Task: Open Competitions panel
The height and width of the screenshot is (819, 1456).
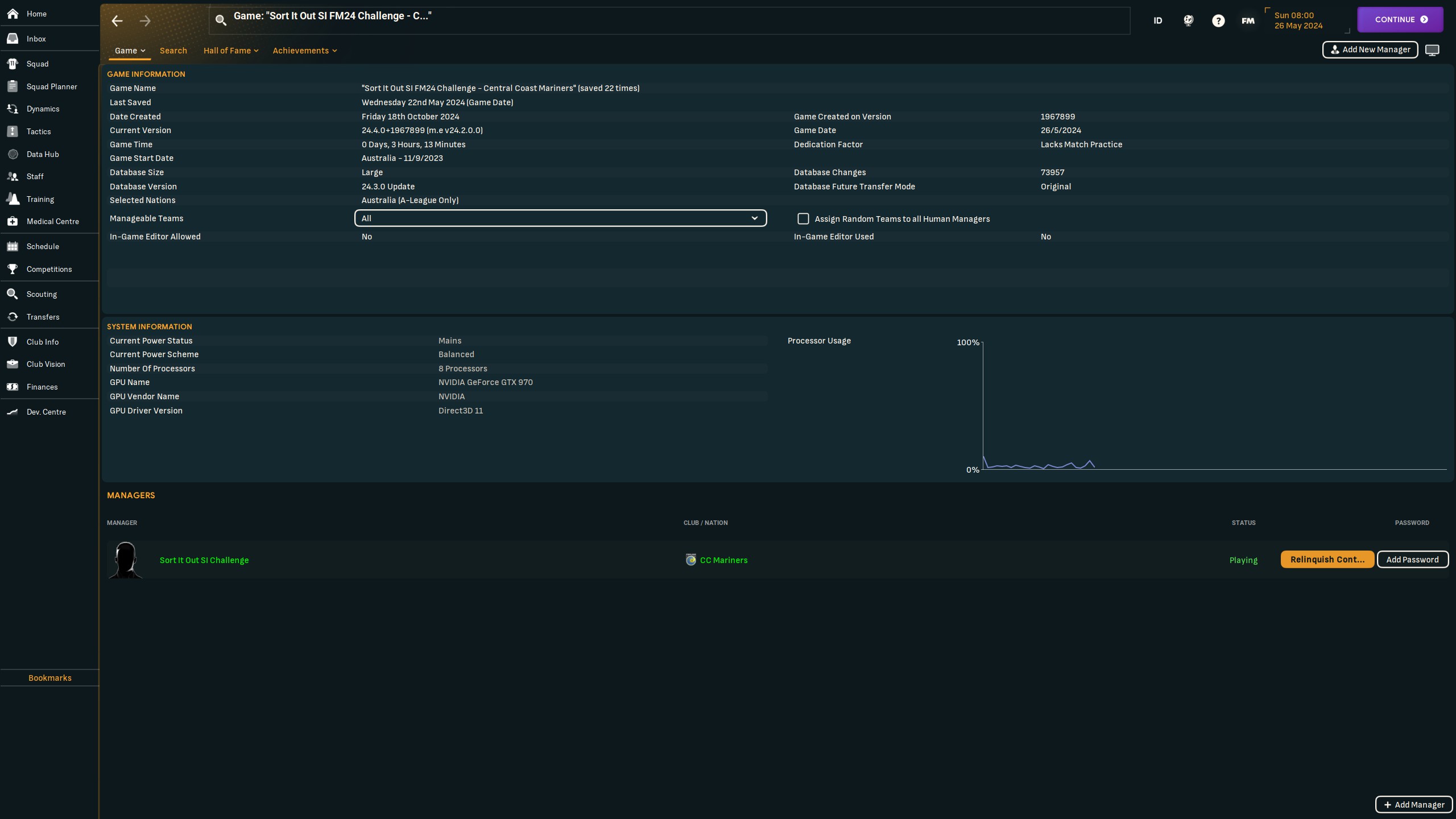Action: click(49, 269)
